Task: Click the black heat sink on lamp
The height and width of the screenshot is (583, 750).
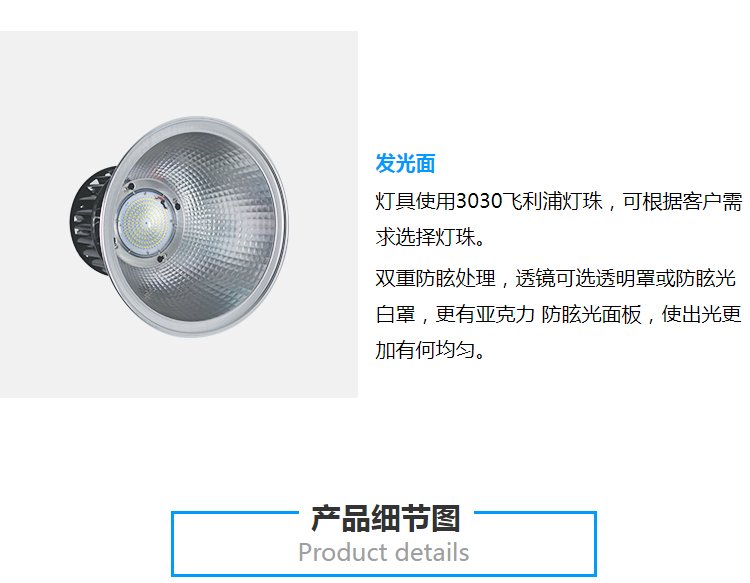Action: tap(92, 220)
